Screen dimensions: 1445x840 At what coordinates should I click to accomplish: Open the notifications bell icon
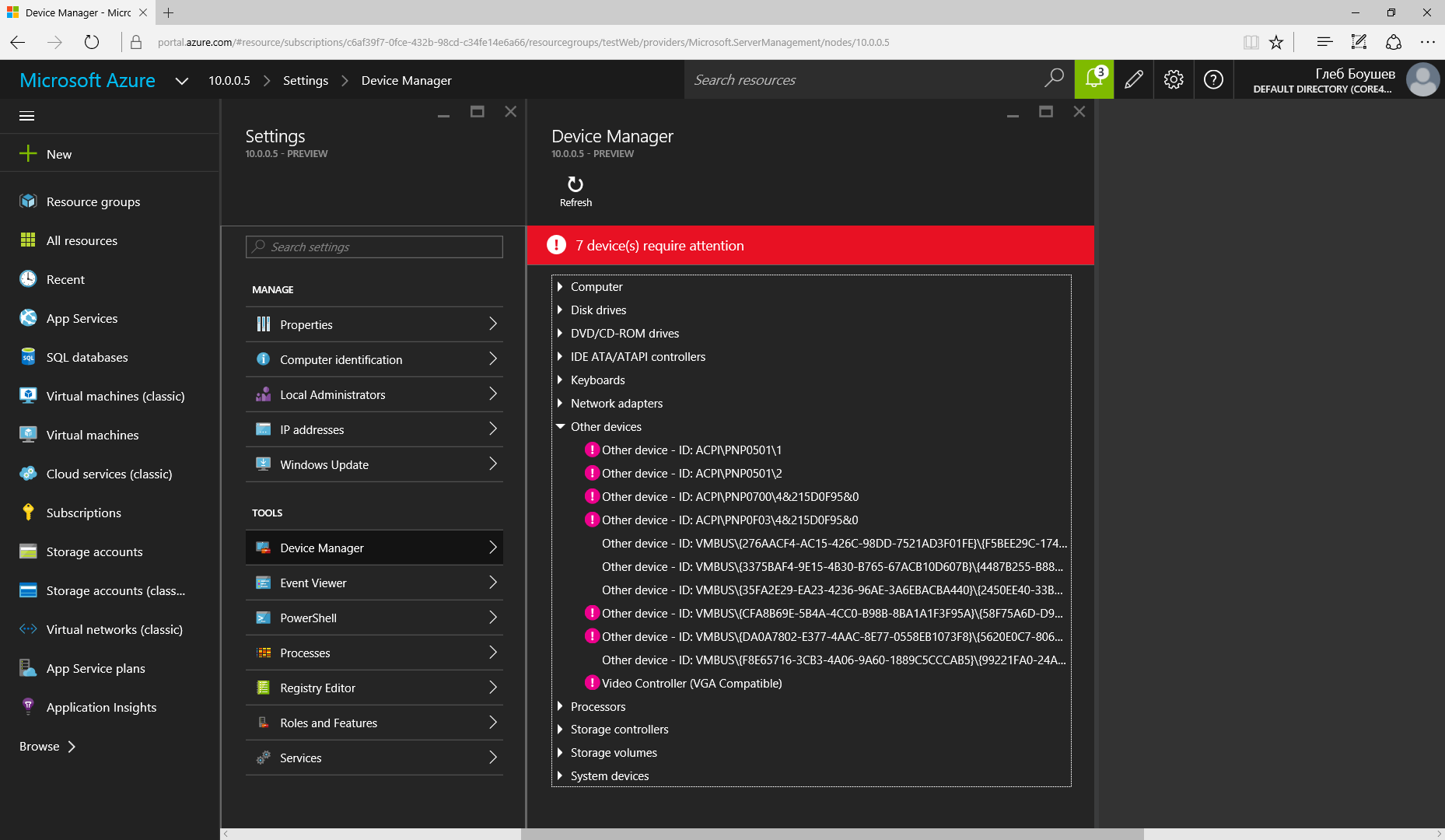[1094, 79]
